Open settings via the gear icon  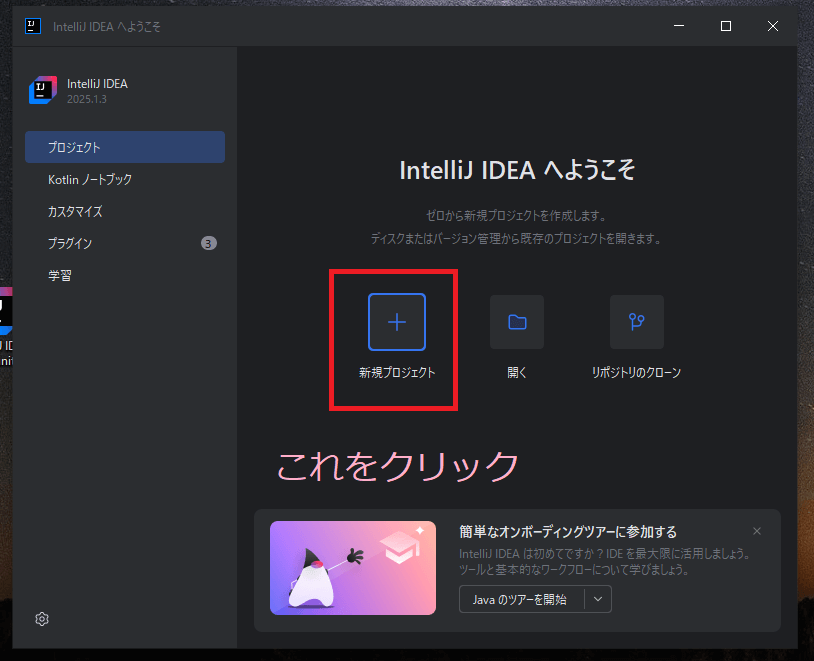point(42,619)
